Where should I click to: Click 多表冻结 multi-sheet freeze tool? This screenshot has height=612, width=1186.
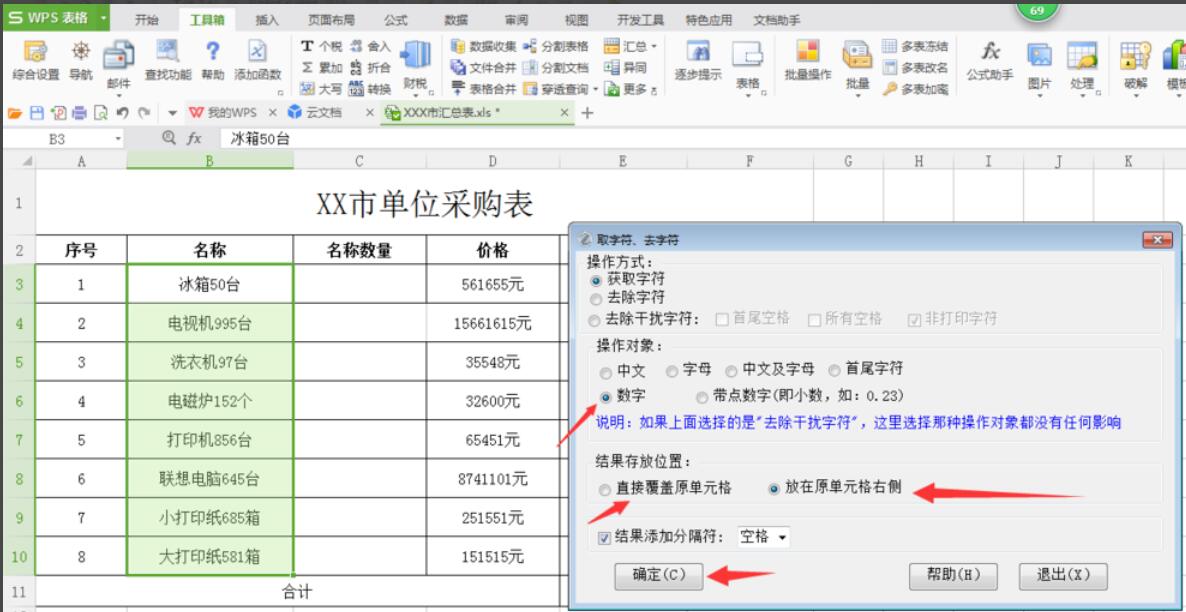914,47
